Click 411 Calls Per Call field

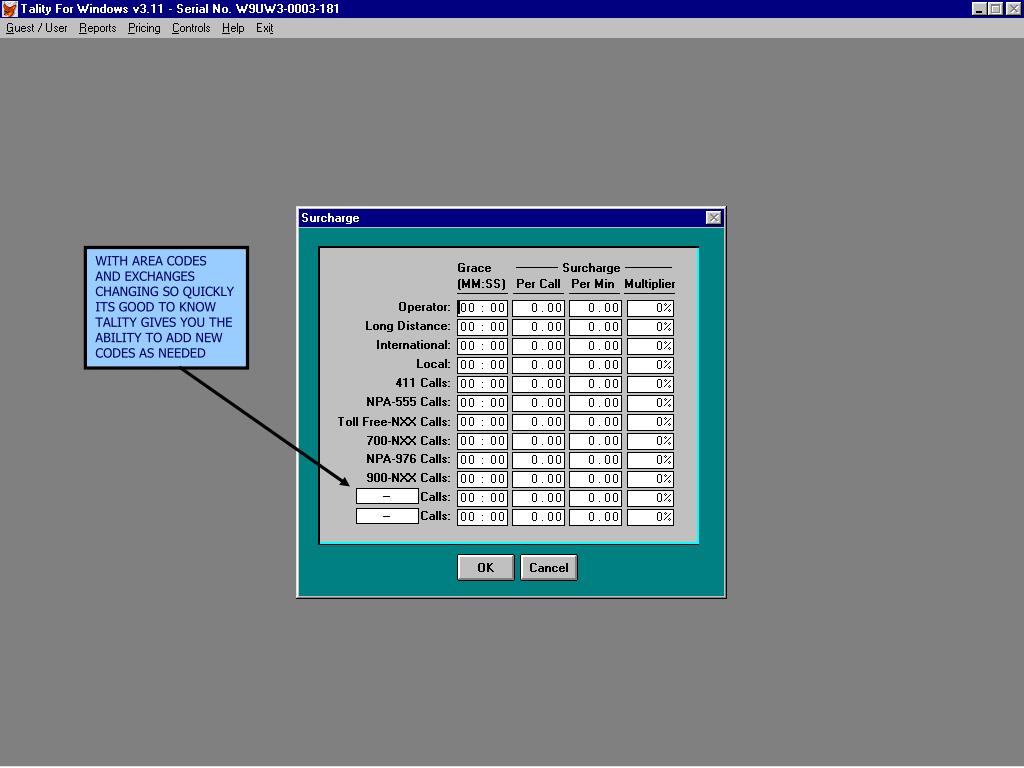pyautogui.click(x=539, y=383)
